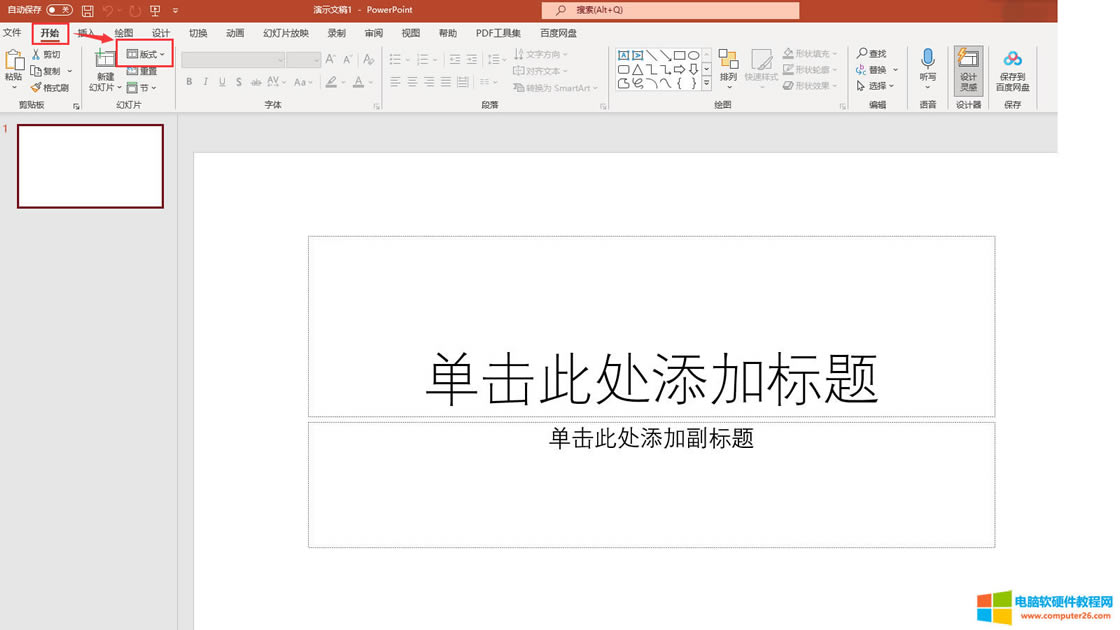Open the Slide Show (幻灯片放映) tab
Screen dimensions: 1120x630
click(x=286, y=33)
